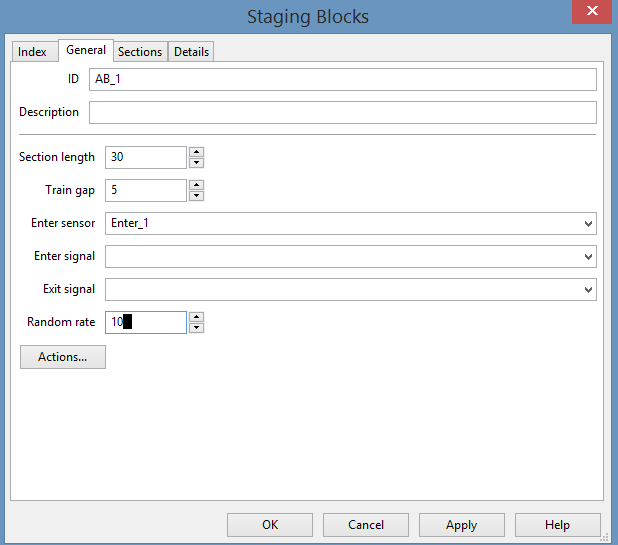The image size is (618, 545).
Task: Decrease Train gap with down arrow
Action: tap(197, 196)
